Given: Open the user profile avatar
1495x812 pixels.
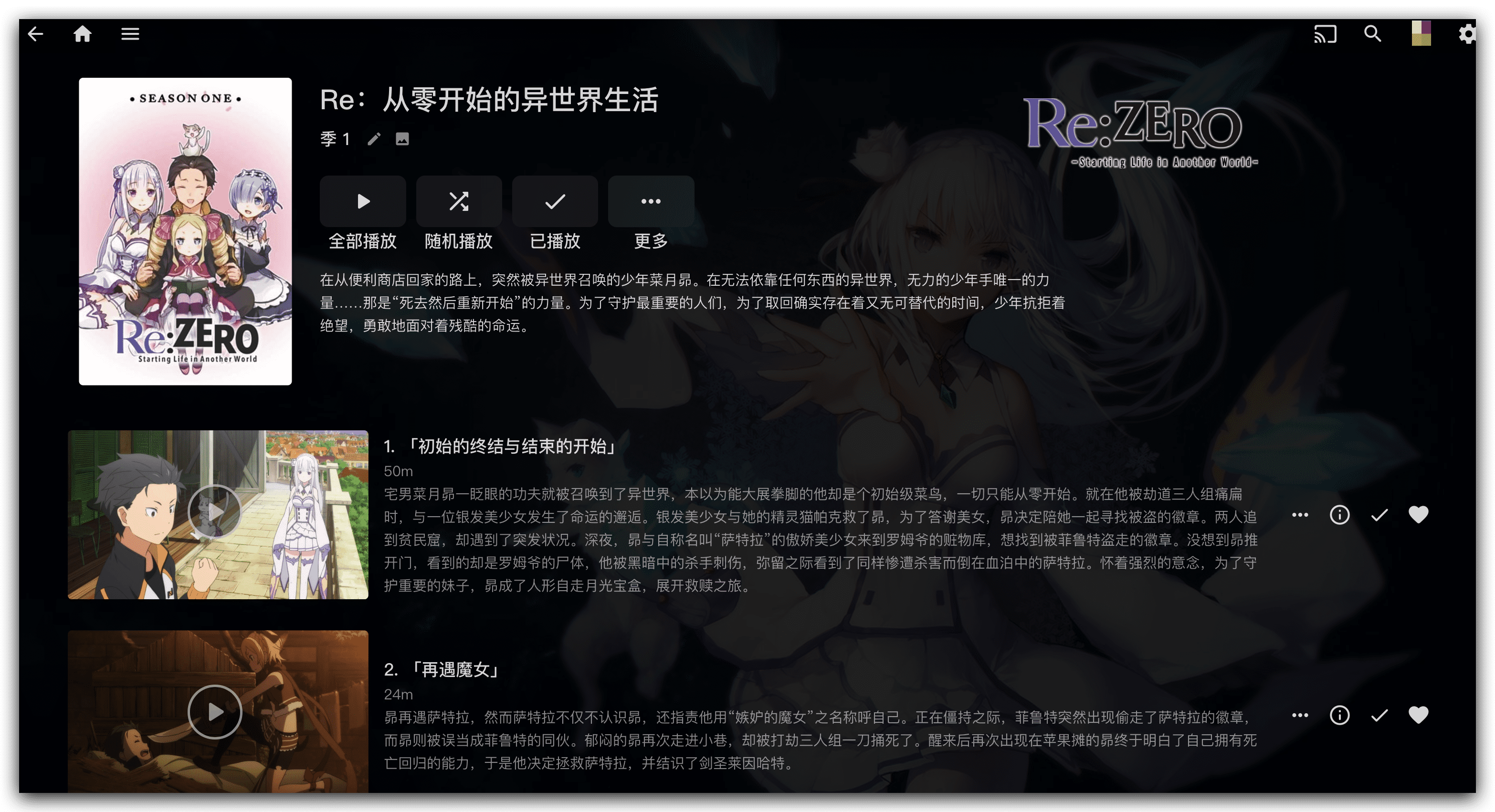Looking at the screenshot, I should click(x=1421, y=34).
